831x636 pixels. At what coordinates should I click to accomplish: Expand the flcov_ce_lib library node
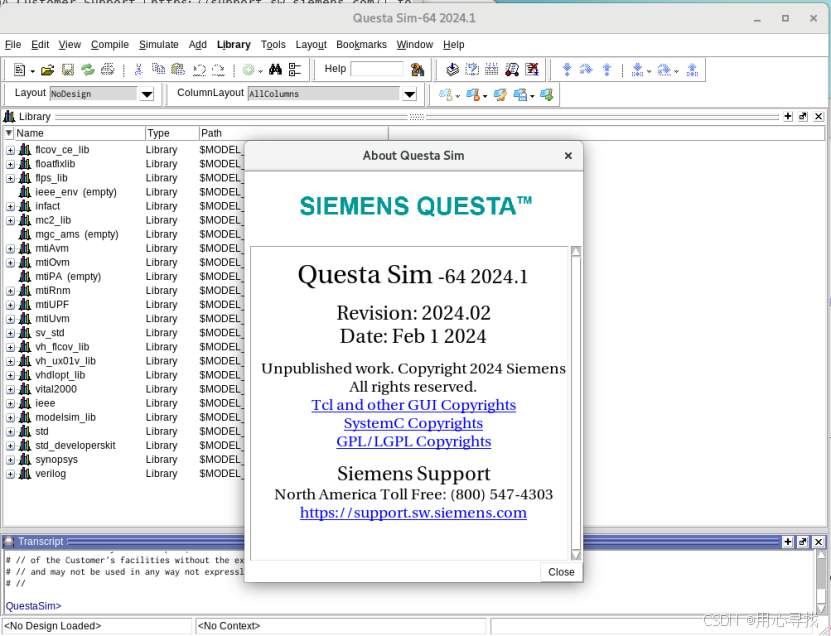pos(10,151)
